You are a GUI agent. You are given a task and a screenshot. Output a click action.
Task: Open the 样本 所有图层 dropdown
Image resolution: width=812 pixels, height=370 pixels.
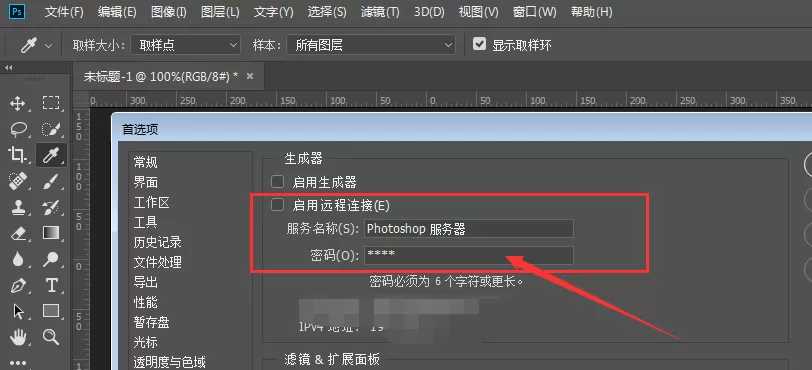pyautogui.click(x=371, y=46)
